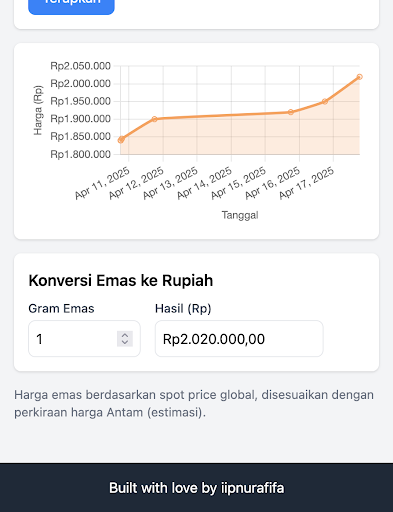This screenshot has height=512, width=393.
Task: Click the data point near Rp1.920.000
Action: [x=291, y=112]
